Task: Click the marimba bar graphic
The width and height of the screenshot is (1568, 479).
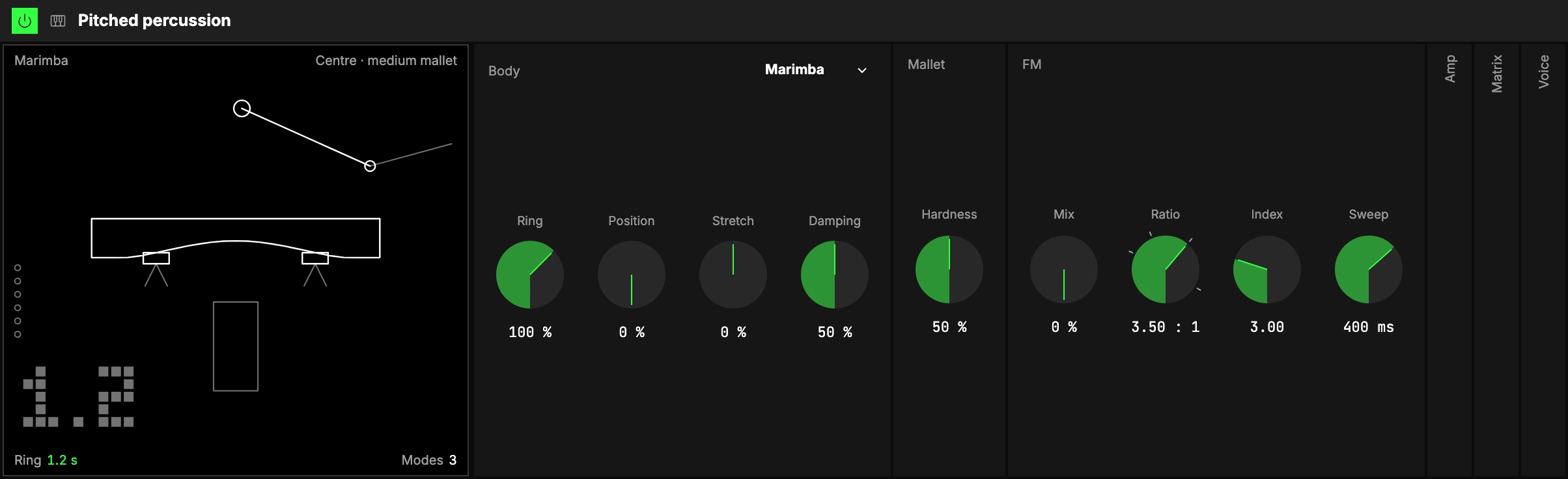Action: (236, 238)
